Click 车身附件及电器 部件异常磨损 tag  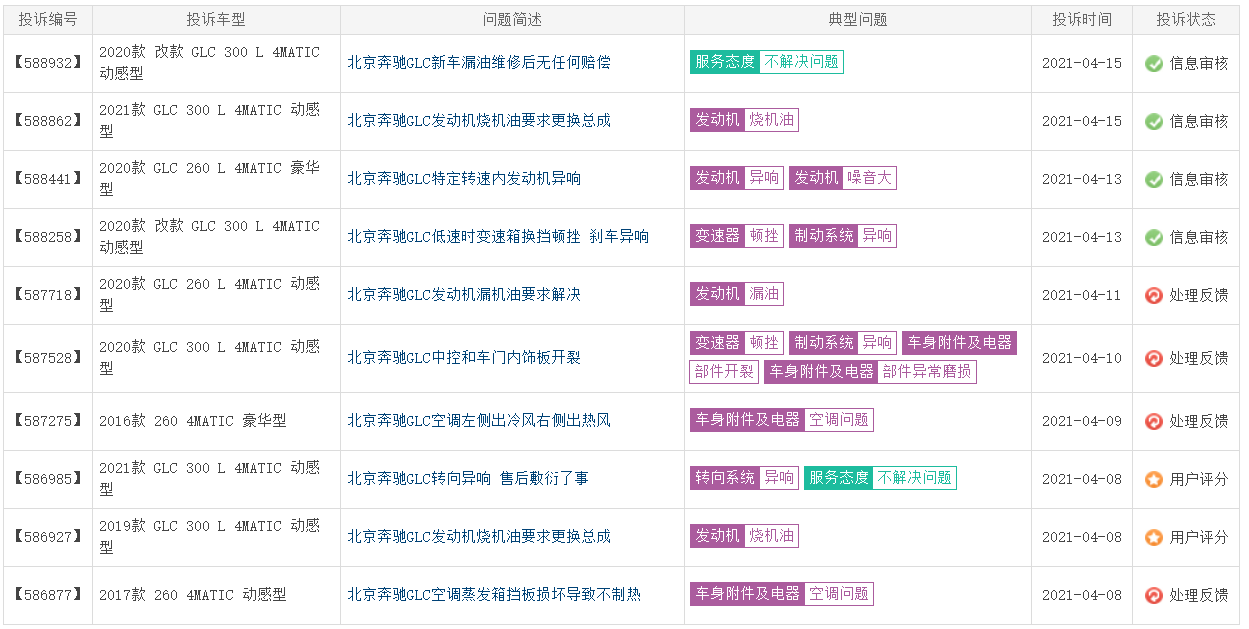coord(870,372)
